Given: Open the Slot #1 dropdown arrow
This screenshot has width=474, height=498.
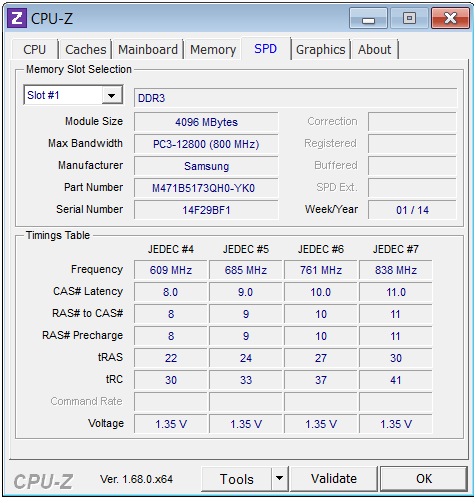Looking at the screenshot, I should click(112, 96).
